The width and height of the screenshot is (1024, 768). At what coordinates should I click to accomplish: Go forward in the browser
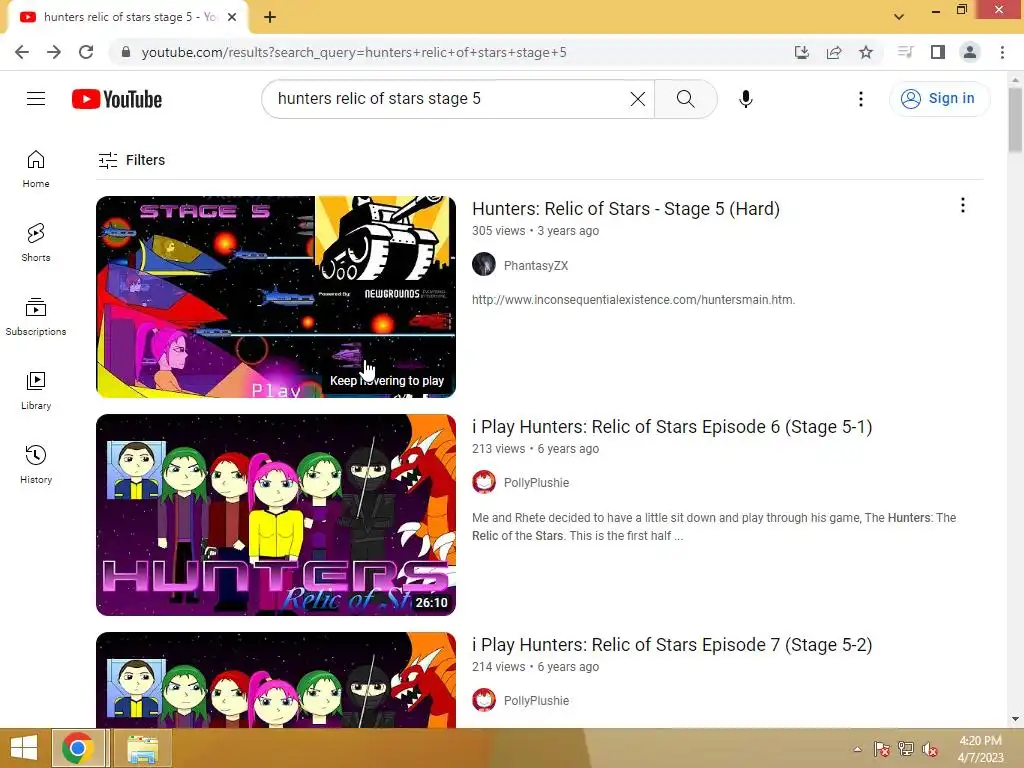click(54, 52)
